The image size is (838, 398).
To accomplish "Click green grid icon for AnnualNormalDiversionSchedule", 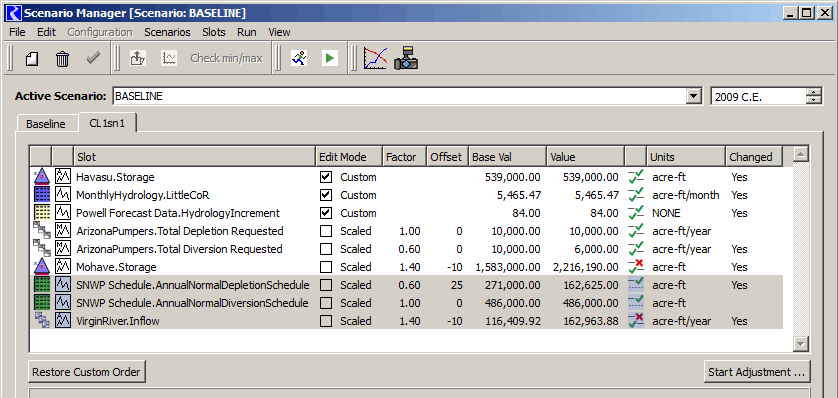I will [41, 303].
